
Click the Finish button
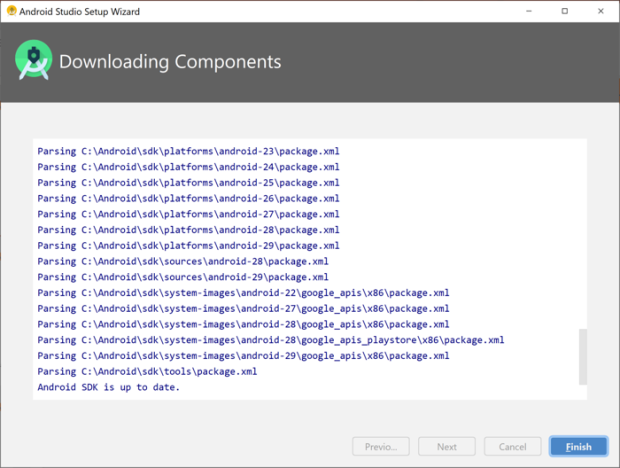point(578,447)
